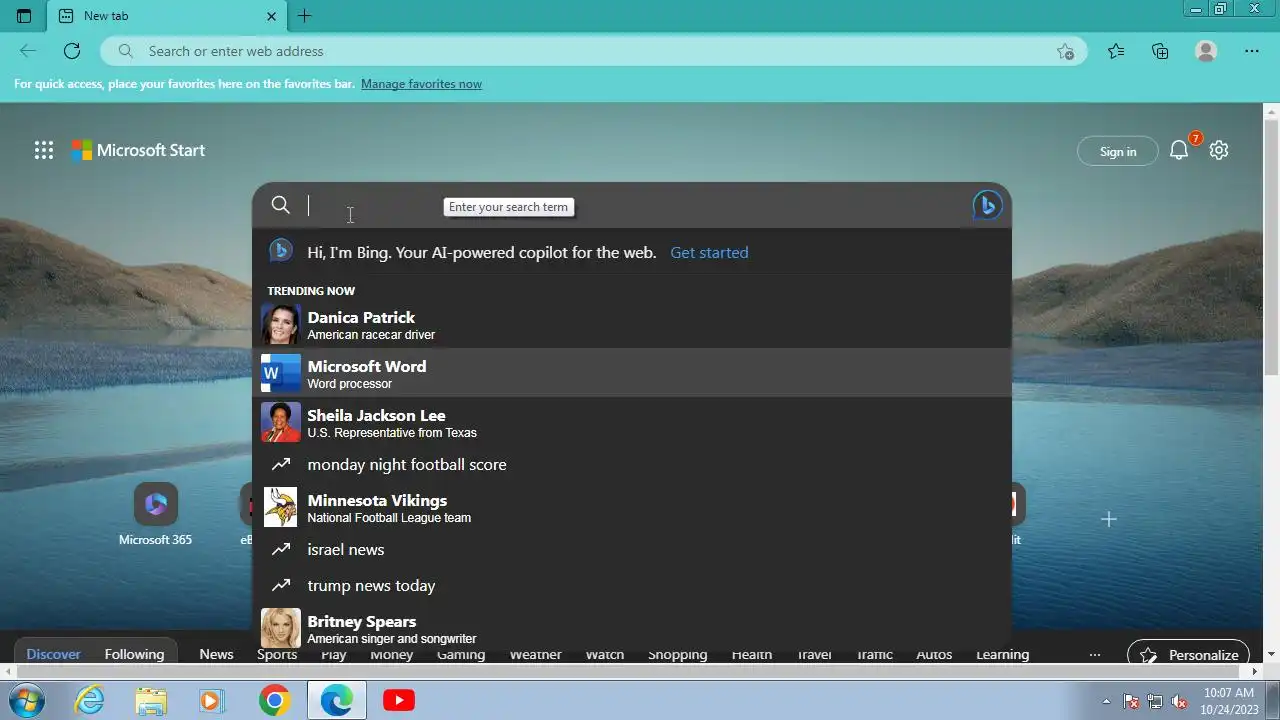Screen dimensions: 1280x720
Task: Open Windows Explorer folder from taskbar
Action: [x=151, y=700]
